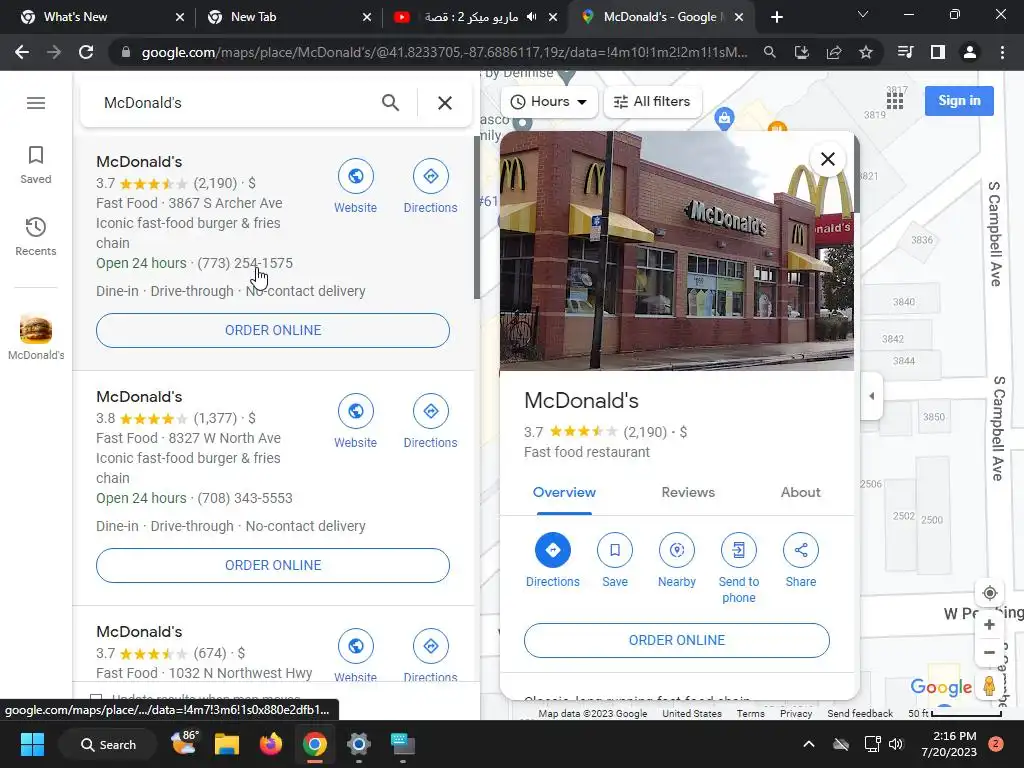
Task: Show your location on map
Action: click(x=989, y=593)
